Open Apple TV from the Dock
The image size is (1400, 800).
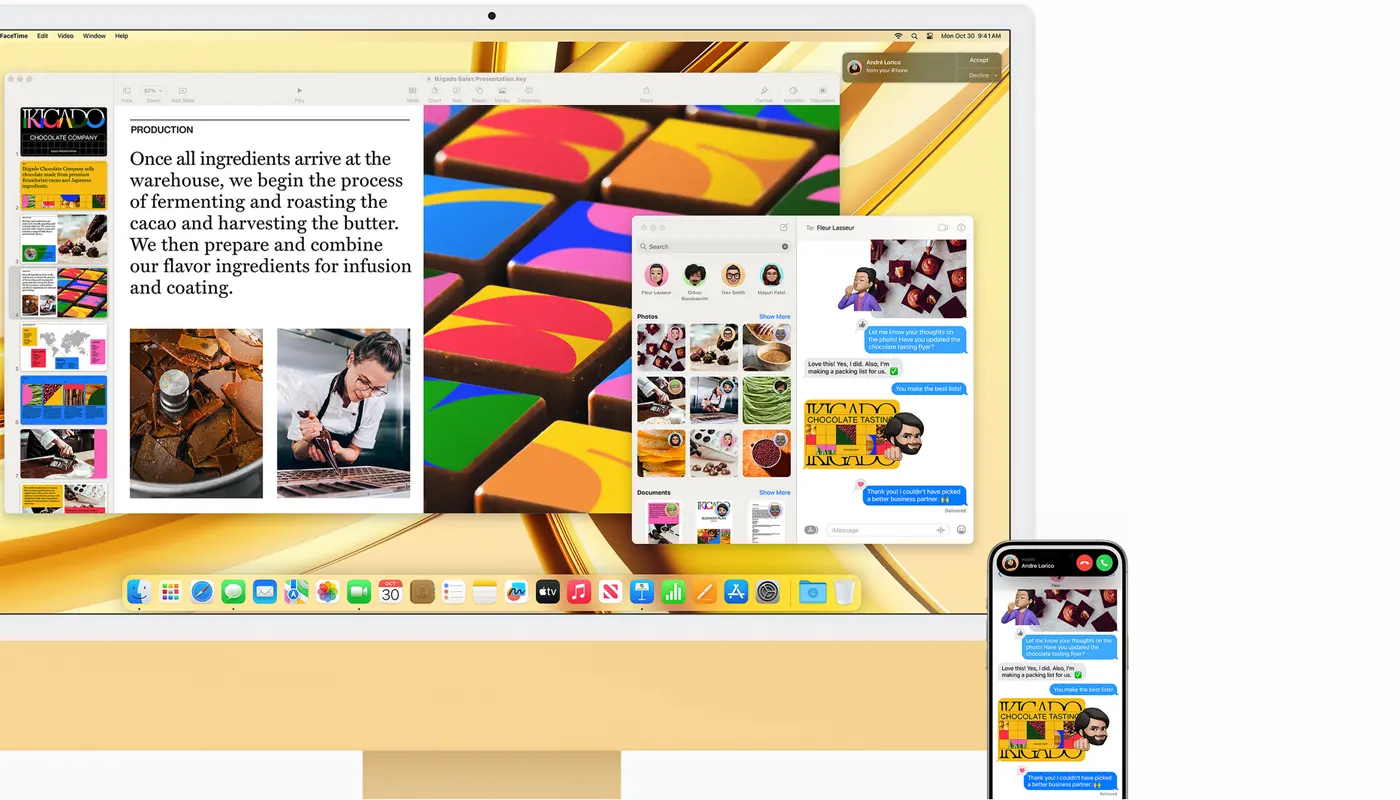point(547,592)
